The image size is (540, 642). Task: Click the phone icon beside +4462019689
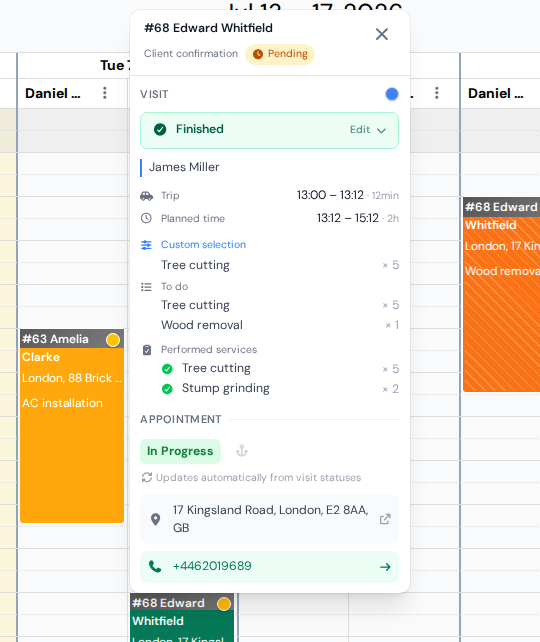(x=155, y=567)
